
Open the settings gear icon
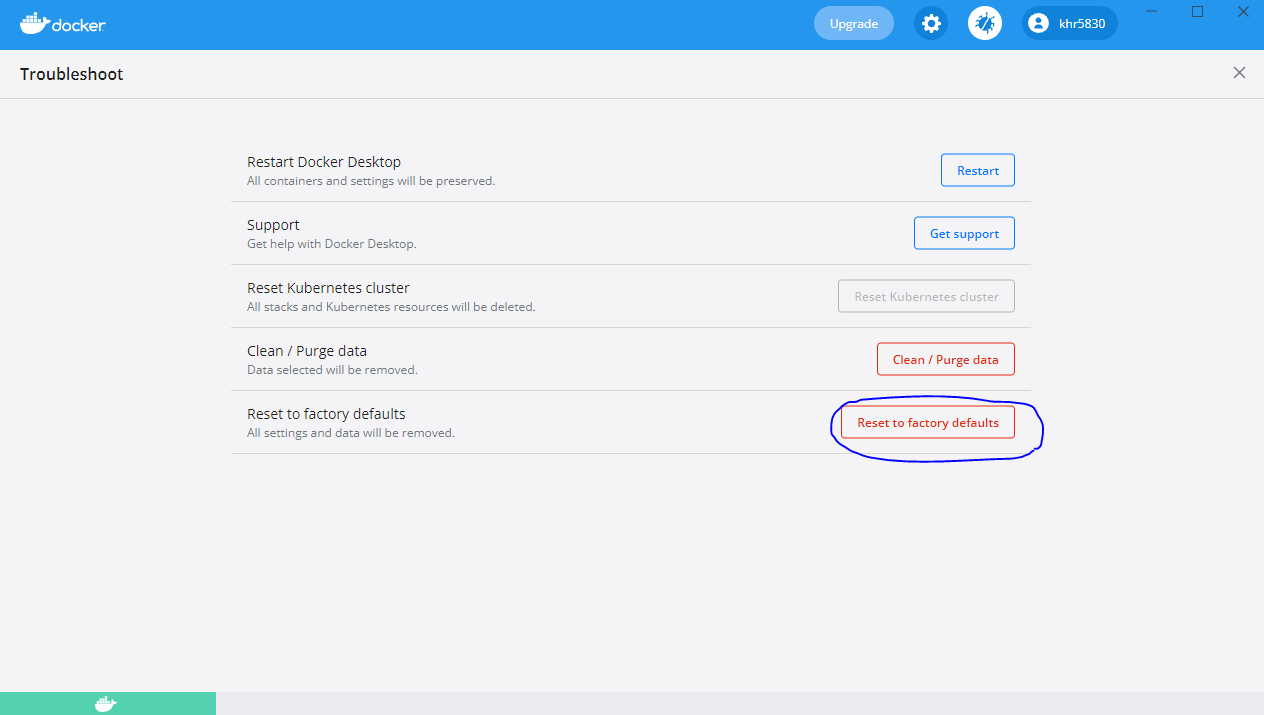pyautogui.click(x=931, y=23)
